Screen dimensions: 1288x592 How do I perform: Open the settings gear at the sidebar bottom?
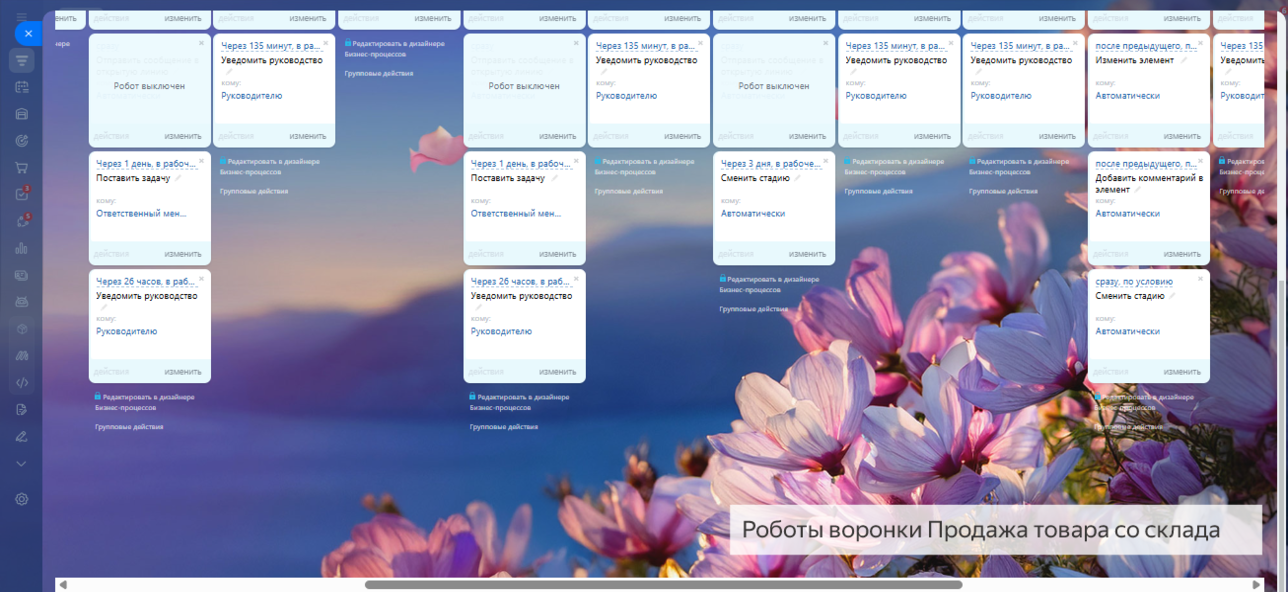click(22, 499)
